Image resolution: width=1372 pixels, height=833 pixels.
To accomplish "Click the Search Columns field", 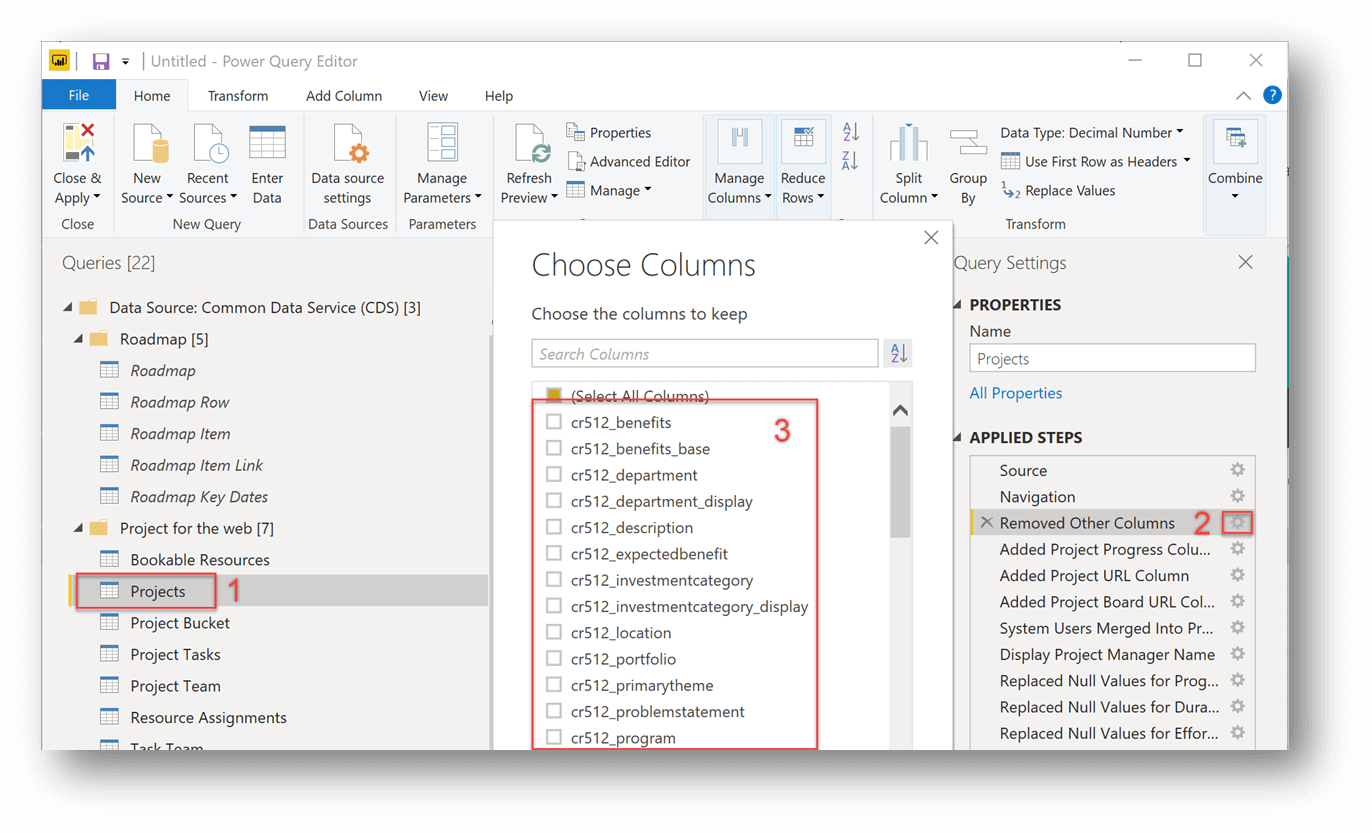I will [x=705, y=354].
